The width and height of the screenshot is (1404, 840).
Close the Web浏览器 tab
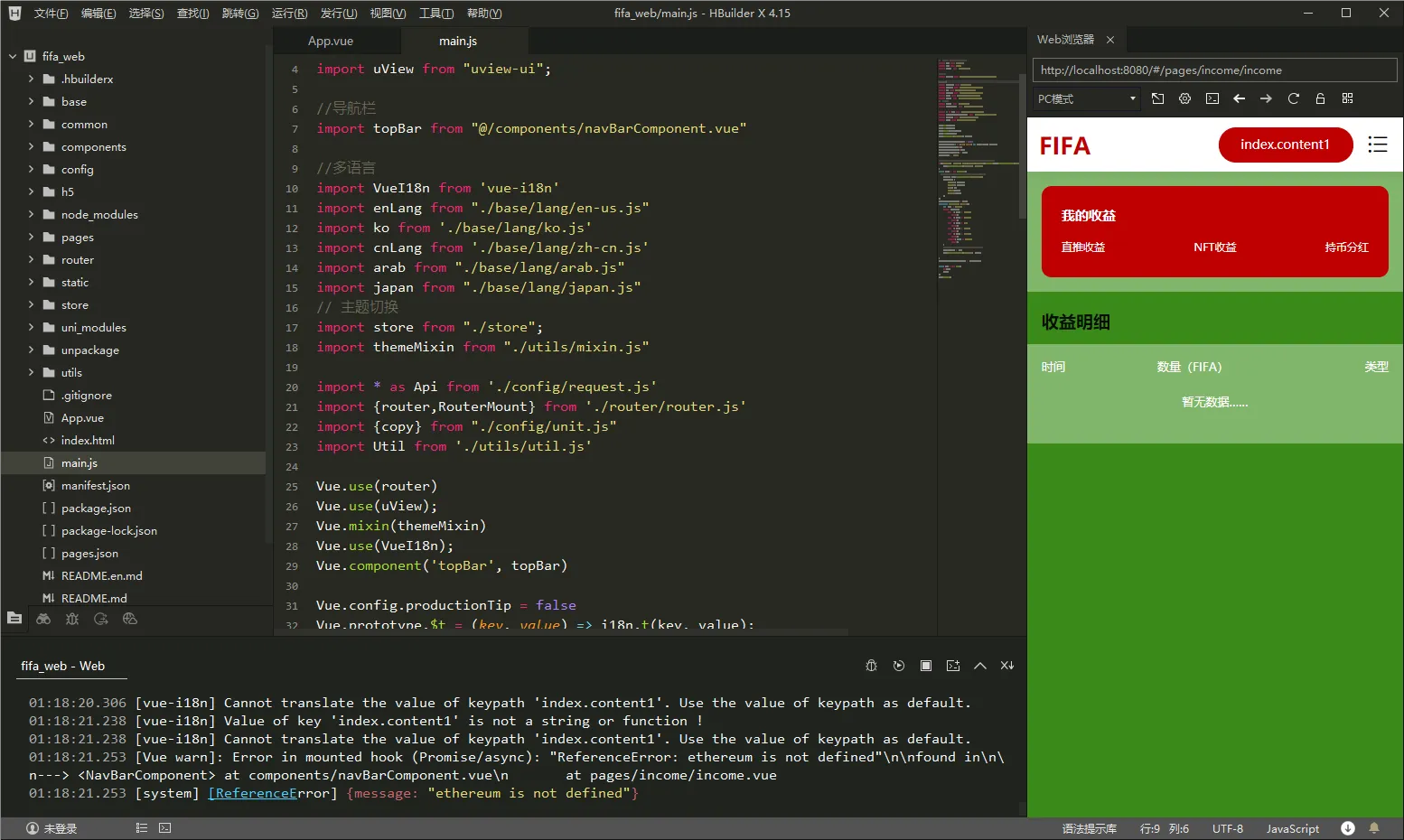pyautogui.click(x=1110, y=40)
